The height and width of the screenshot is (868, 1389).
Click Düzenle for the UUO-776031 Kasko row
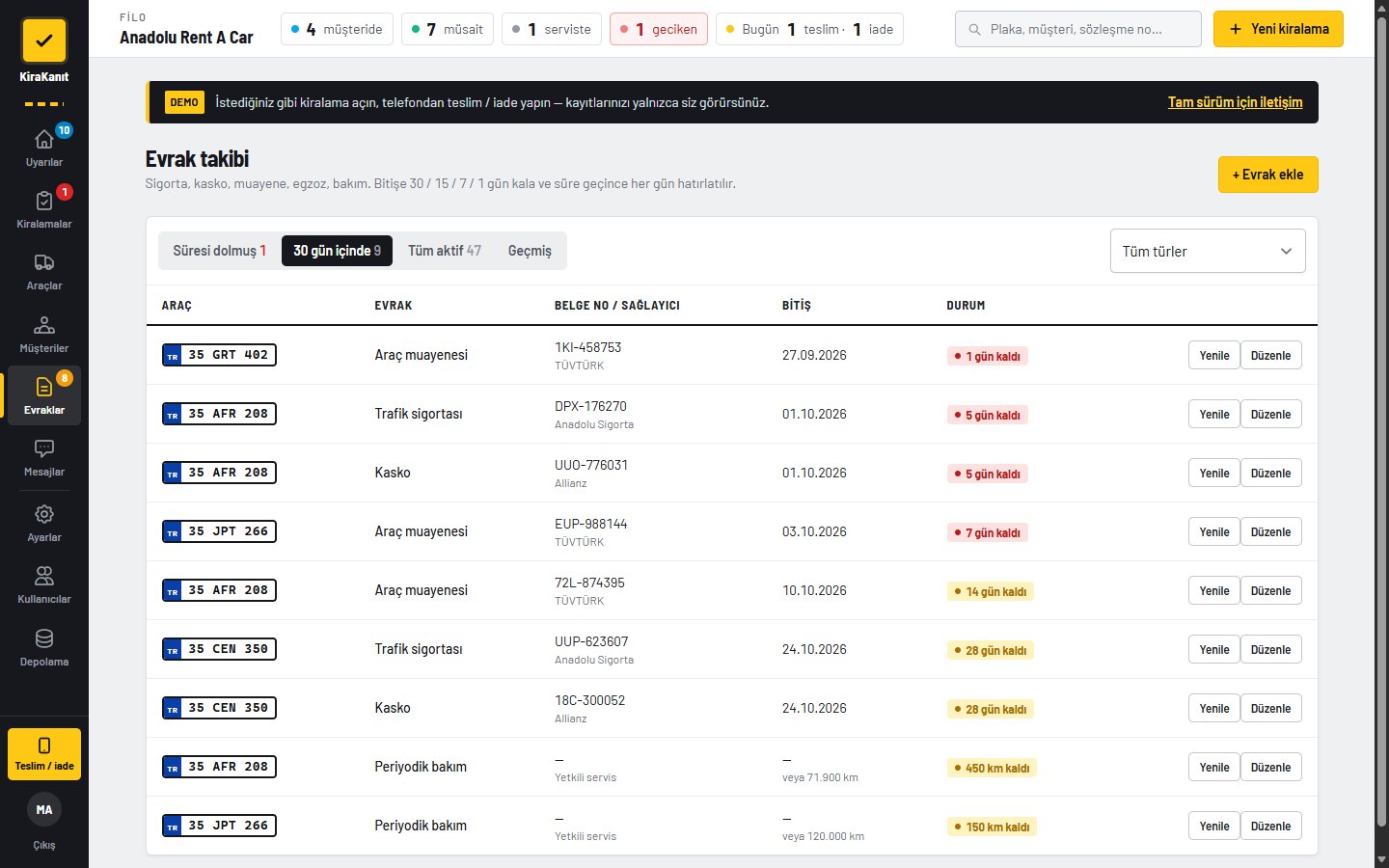coord(1270,473)
